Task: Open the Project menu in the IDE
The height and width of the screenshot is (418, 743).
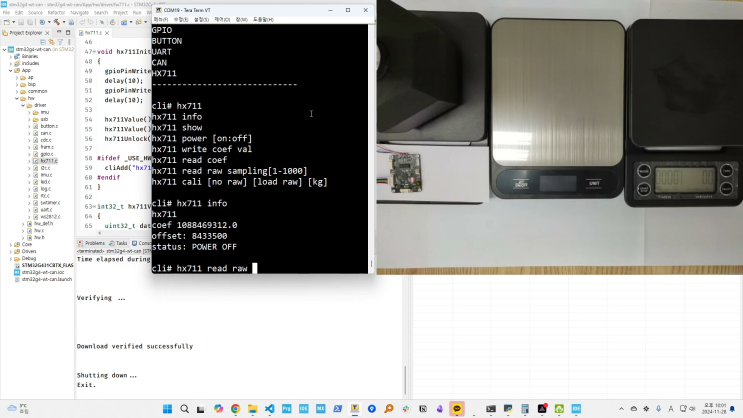Action: coord(120,13)
